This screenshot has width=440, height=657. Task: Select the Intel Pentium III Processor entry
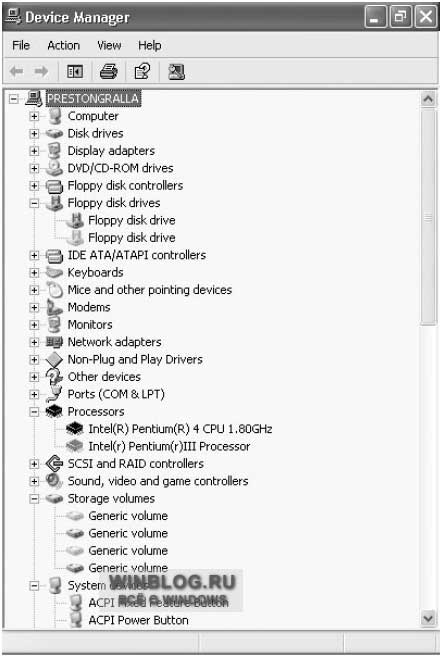[169, 446]
